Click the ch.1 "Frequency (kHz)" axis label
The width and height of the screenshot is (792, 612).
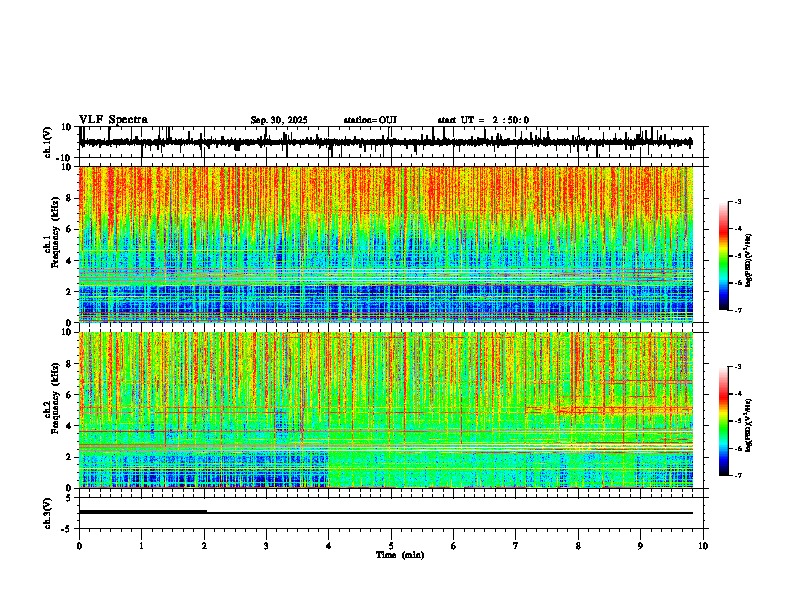tap(55, 232)
